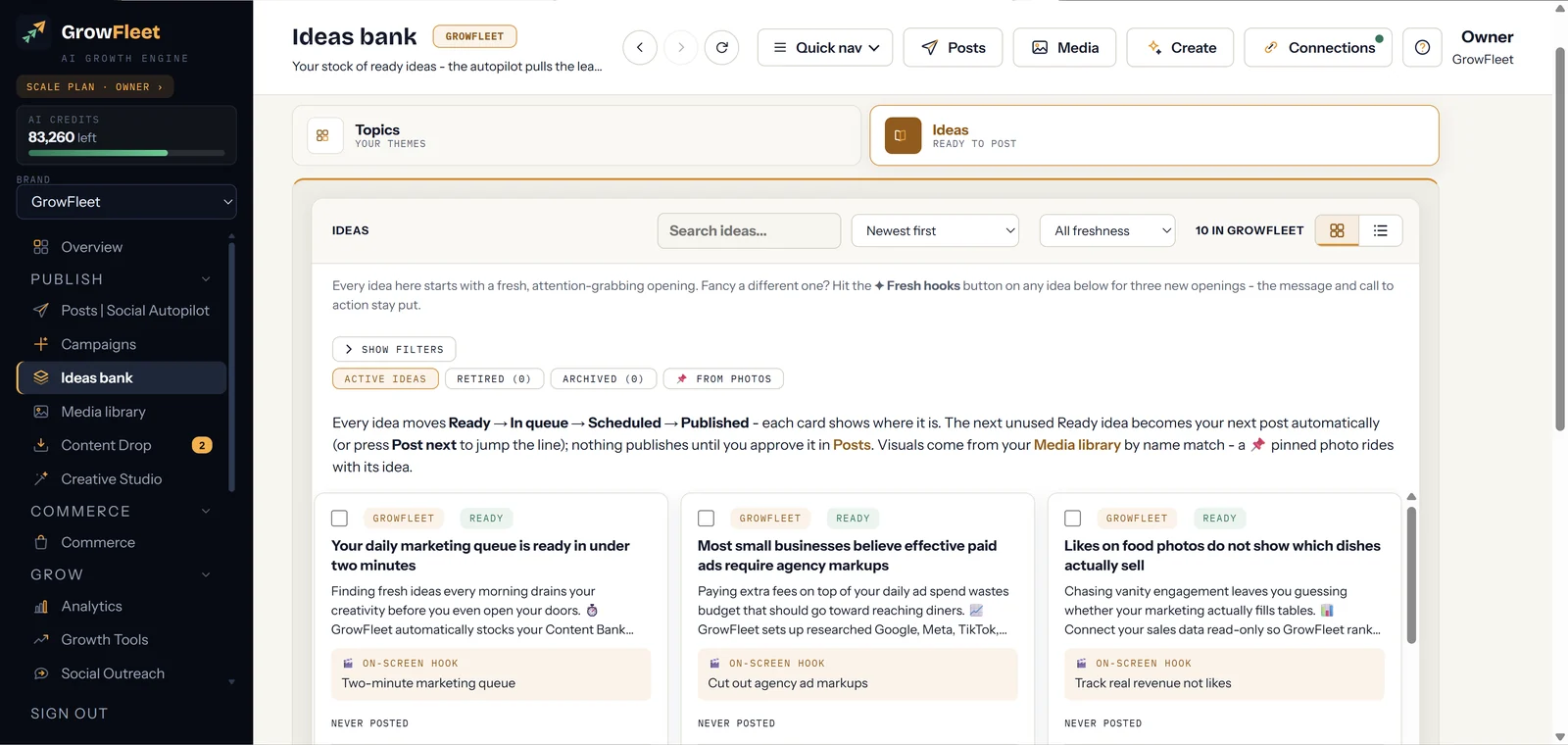The width and height of the screenshot is (1568, 745).
Task: Click the Campaigns sidebar icon
Action: click(41, 344)
